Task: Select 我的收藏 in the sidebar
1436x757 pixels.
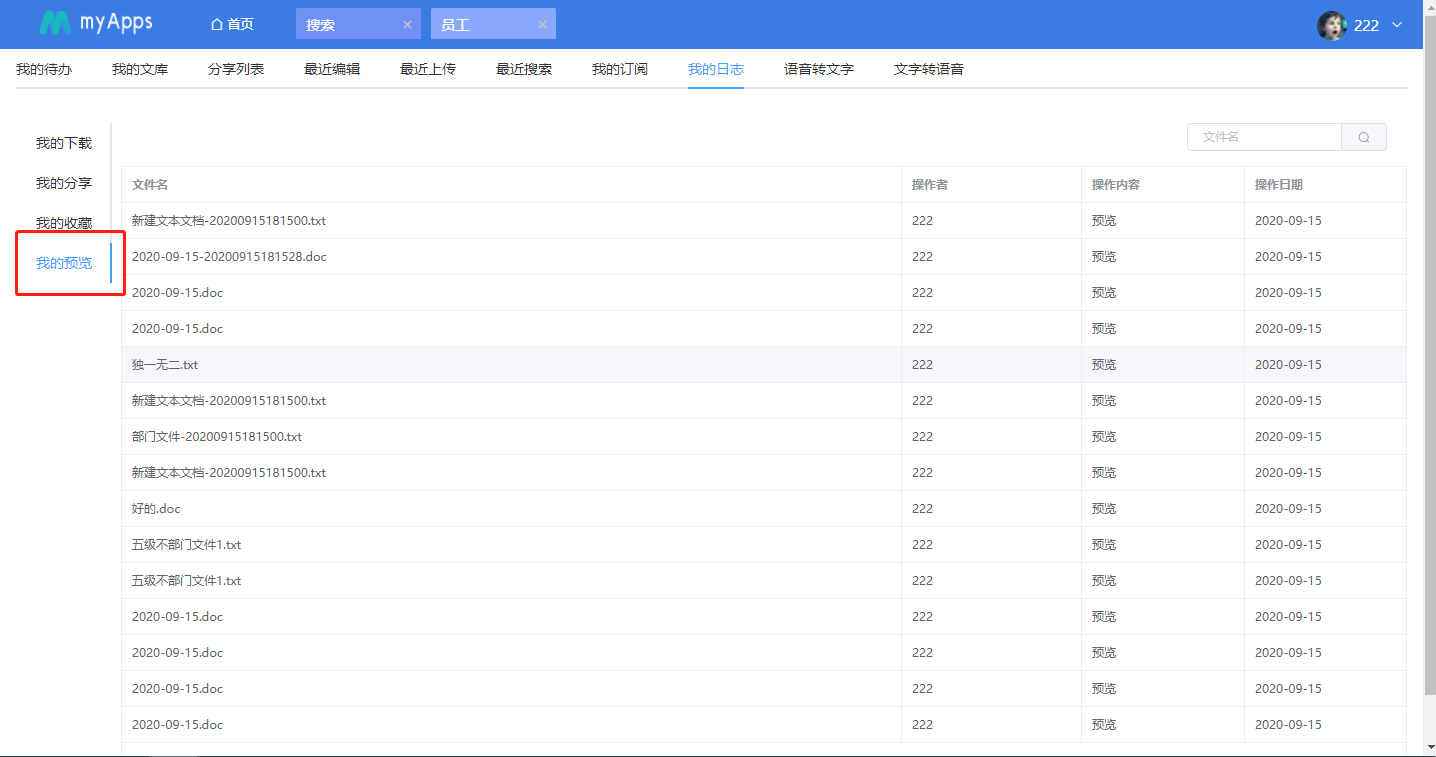Action: coord(64,223)
